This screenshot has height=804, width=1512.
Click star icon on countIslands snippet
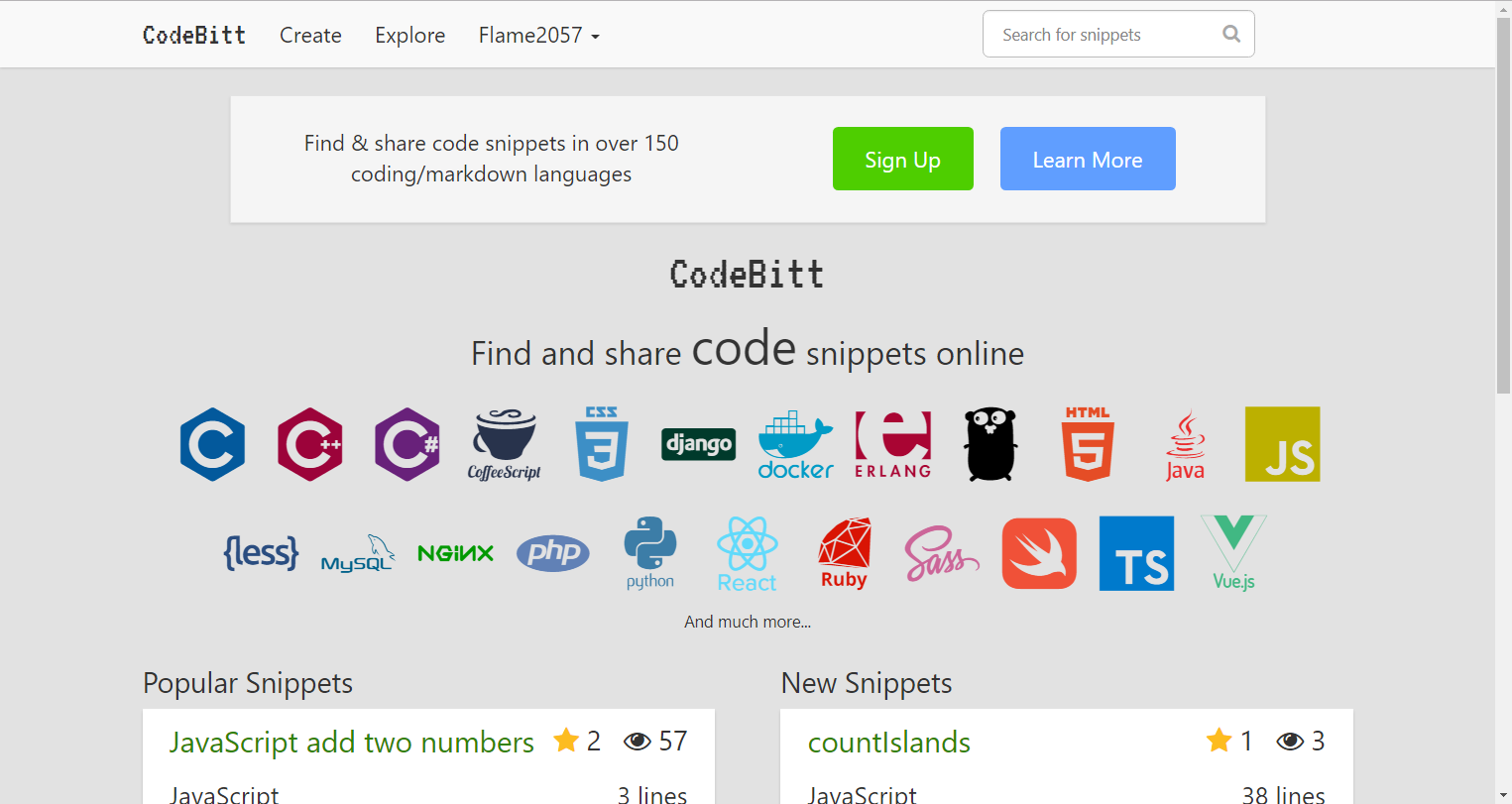tap(1219, 740)
